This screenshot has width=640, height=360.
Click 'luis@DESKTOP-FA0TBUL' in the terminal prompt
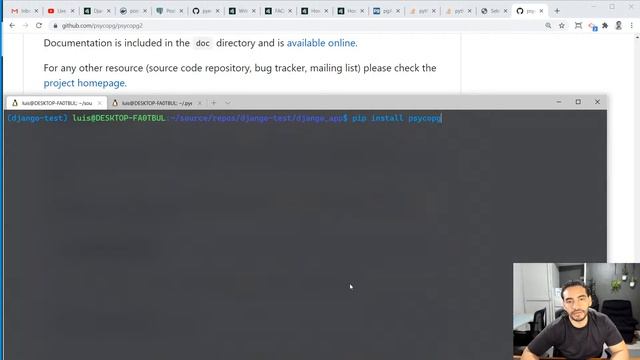coord(119,118)
